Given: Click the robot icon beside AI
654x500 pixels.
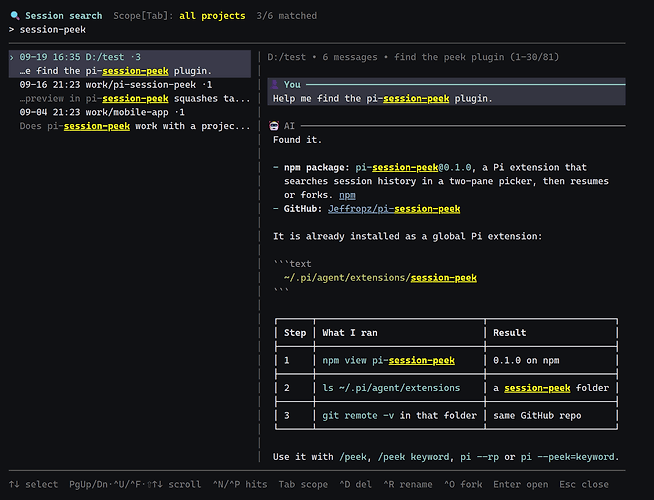Looking at the screenshot, I should [274, 126].
